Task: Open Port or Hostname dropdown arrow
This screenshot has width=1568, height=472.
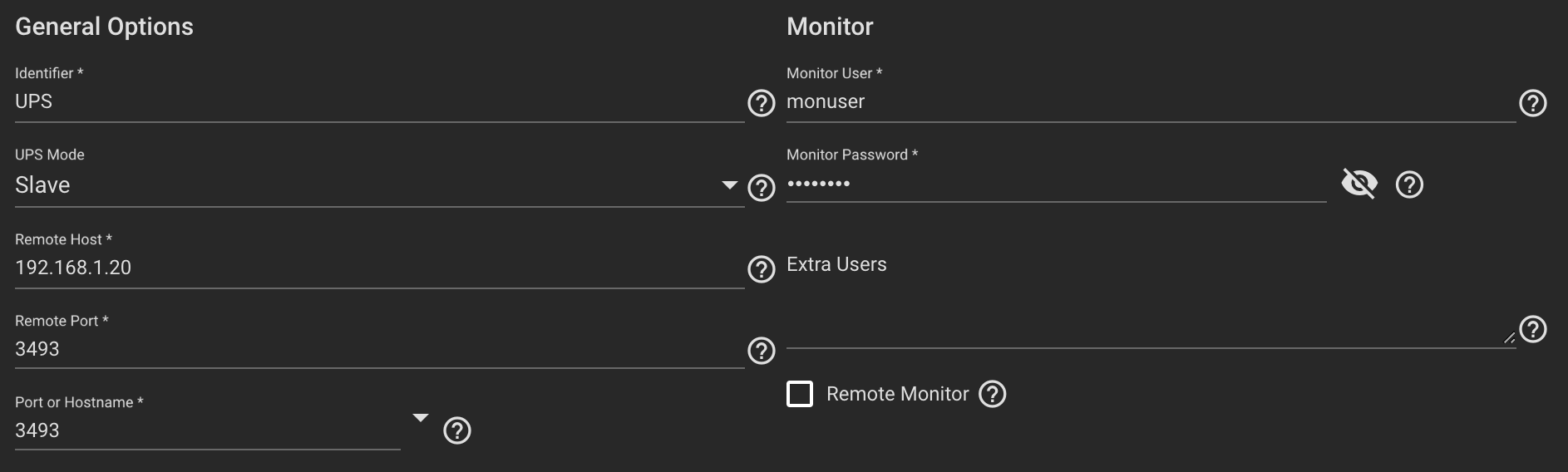Action: (421, 417)
